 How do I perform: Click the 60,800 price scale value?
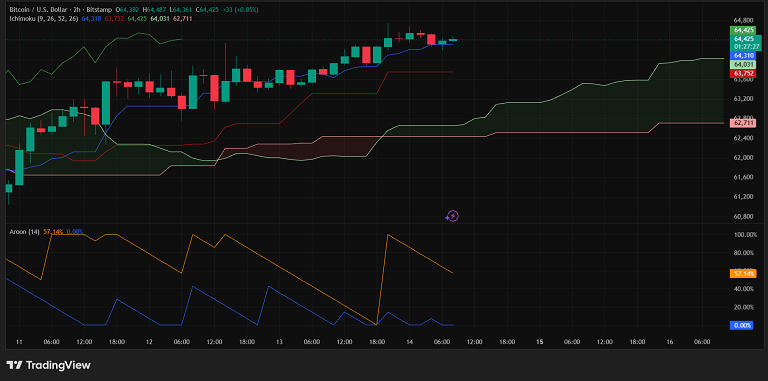pos(744,216)
